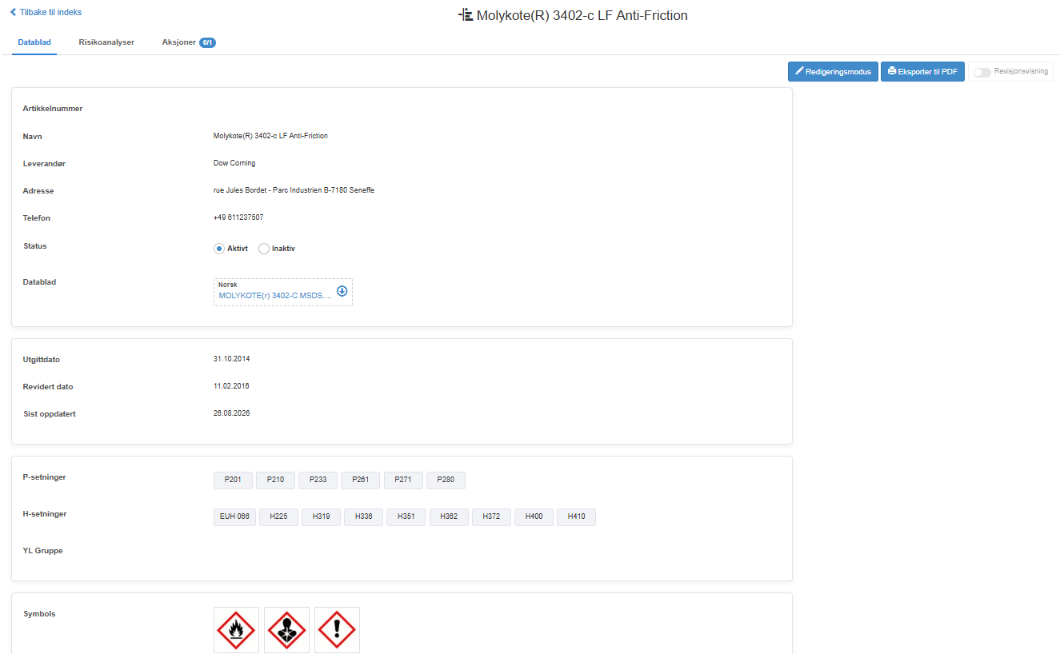Click the phone number +49 611237507
Screen dimensions: 1060x654
[x=239, y=217]
